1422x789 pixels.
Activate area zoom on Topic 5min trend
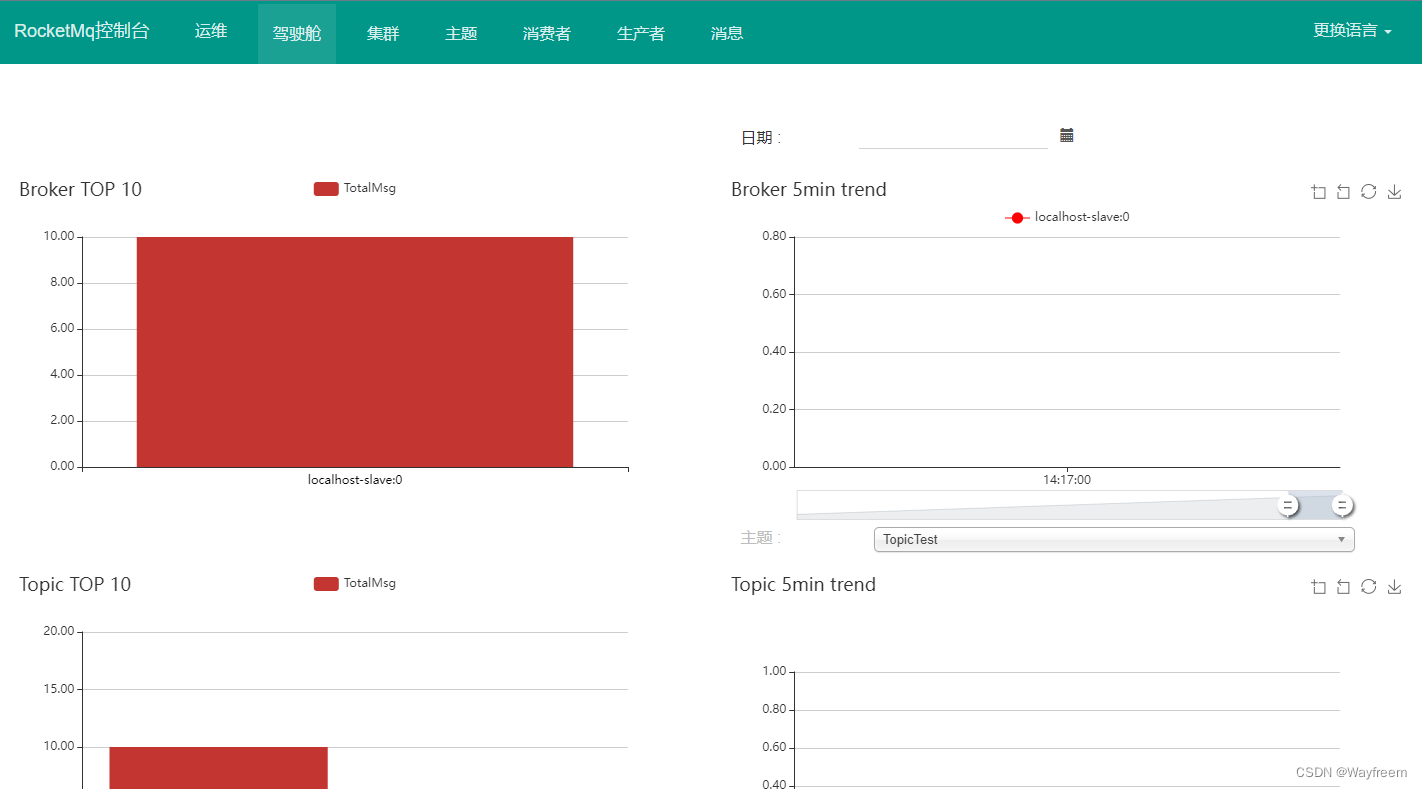click(1318, 587)
